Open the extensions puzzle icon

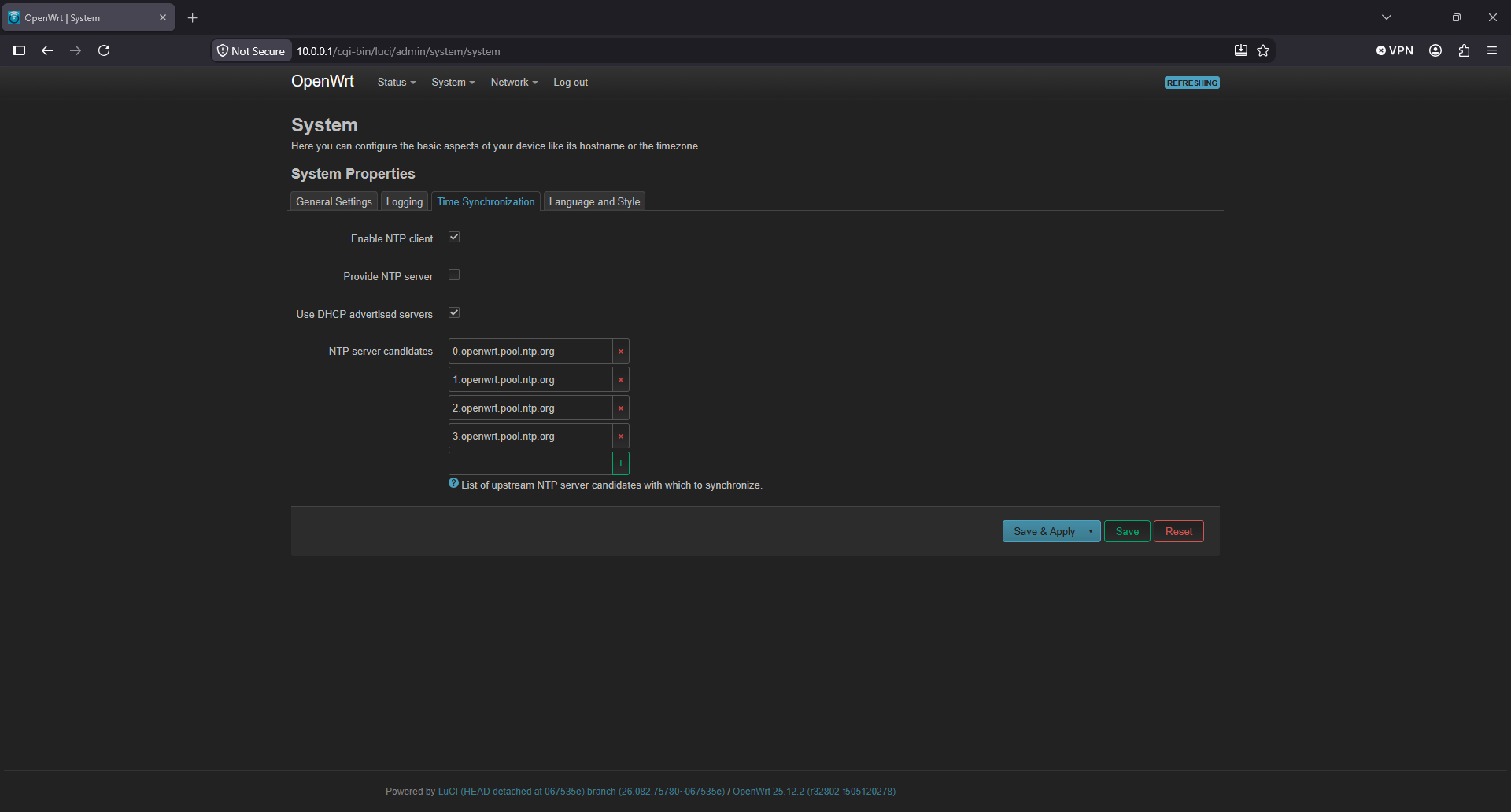coord(1464,50)
